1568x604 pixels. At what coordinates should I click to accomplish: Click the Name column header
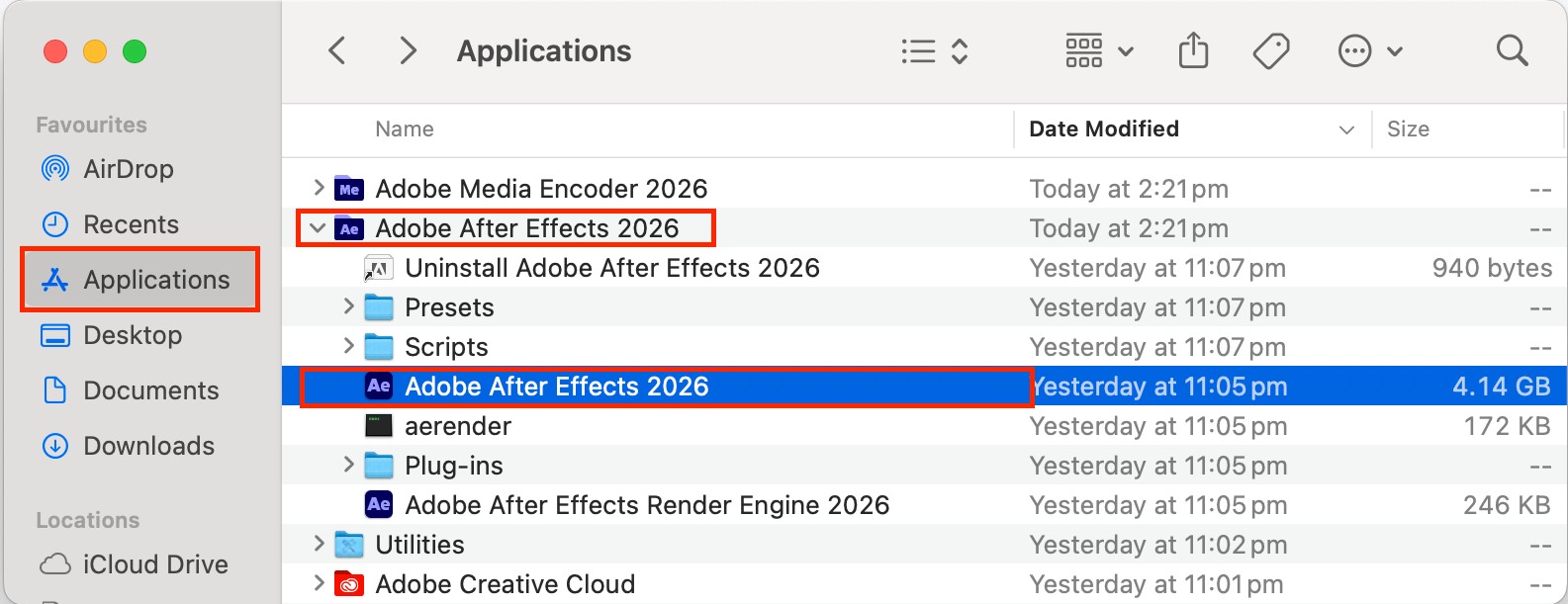[403, 129]
